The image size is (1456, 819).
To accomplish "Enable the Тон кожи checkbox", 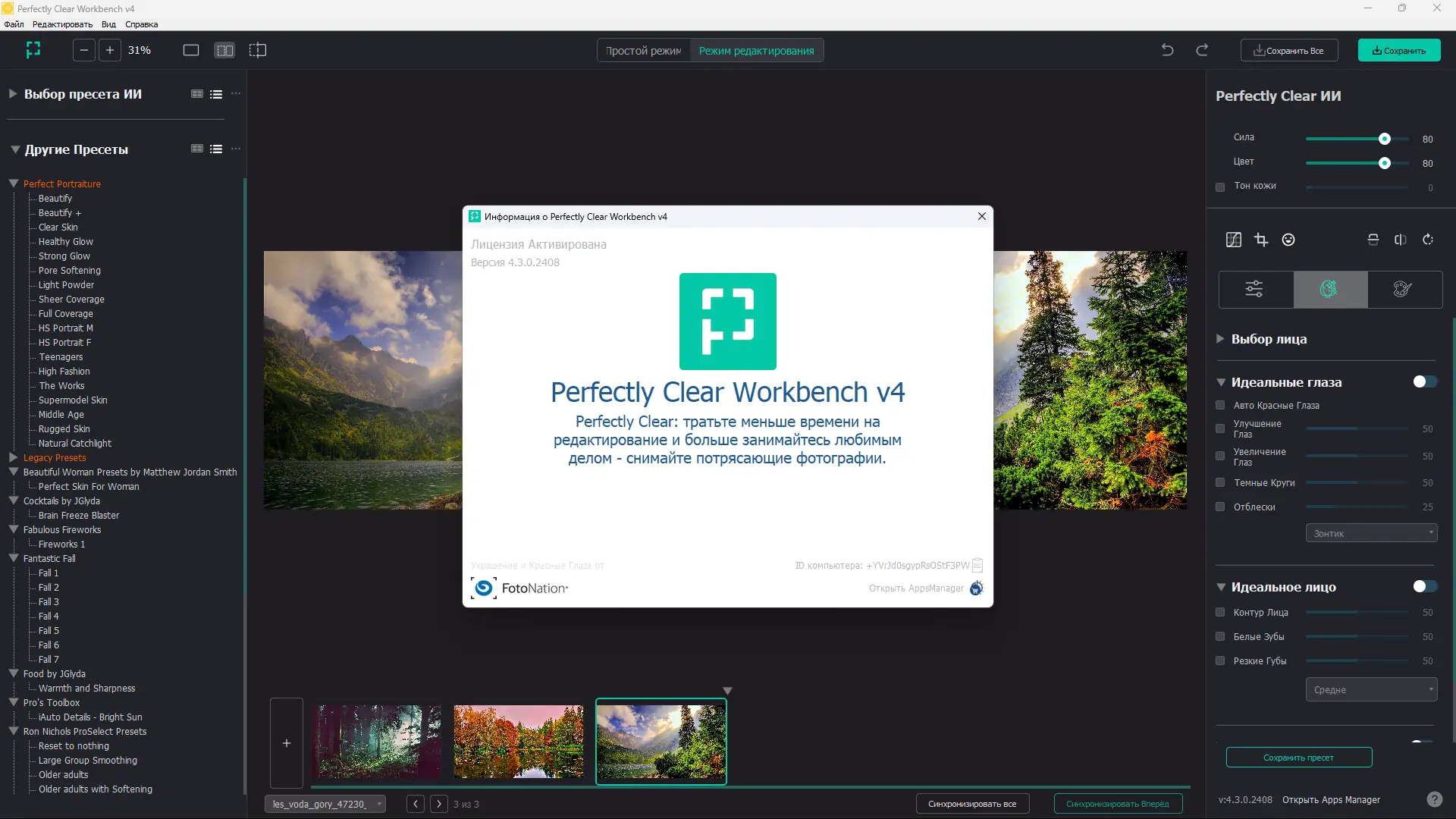I will pos(1220,187).
